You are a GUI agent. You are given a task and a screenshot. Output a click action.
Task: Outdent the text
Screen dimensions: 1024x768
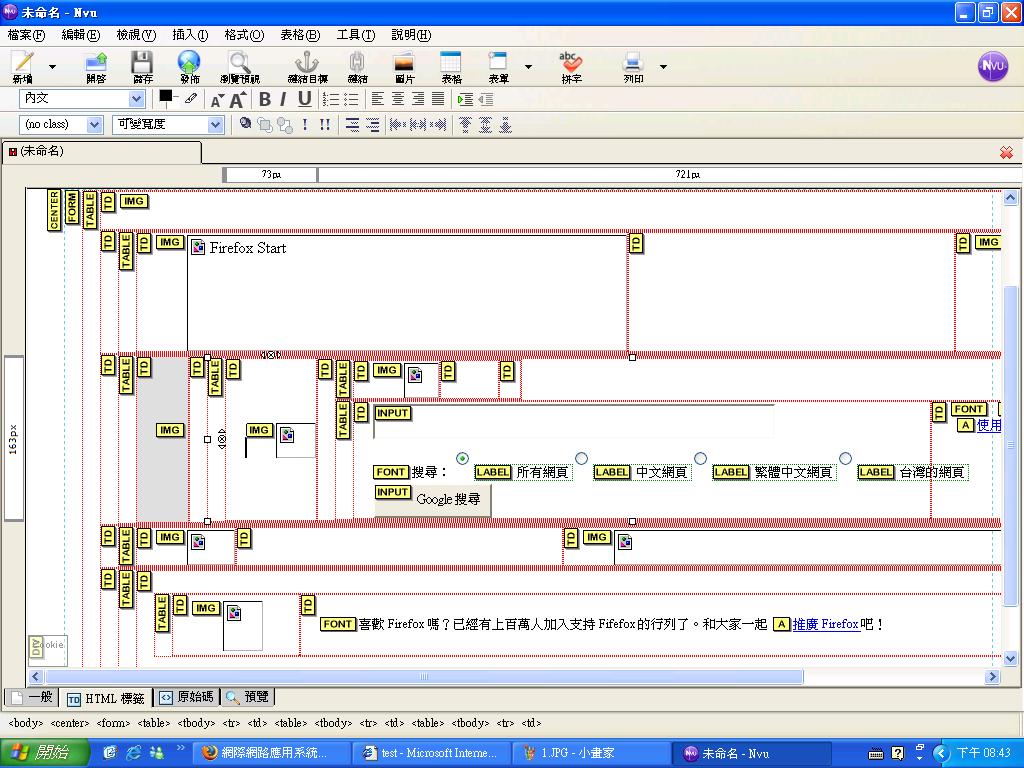point(486,99)
